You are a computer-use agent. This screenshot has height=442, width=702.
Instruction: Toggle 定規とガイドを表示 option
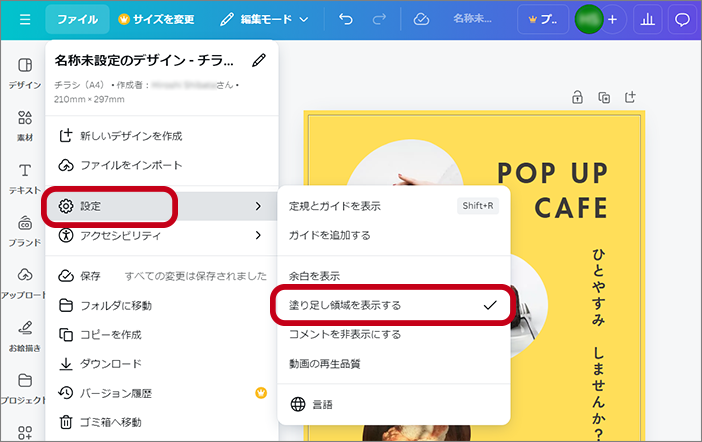[x=394, y=206]
